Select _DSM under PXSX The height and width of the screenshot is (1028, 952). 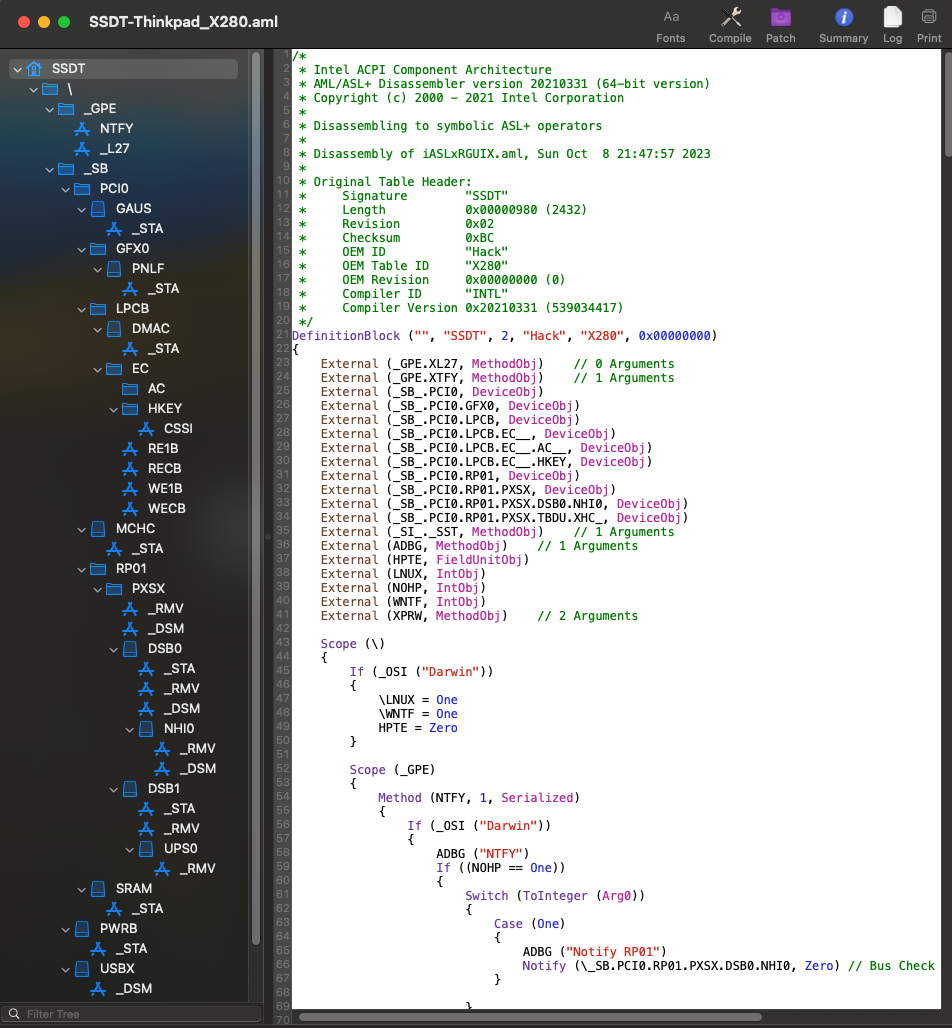(165, 629)
